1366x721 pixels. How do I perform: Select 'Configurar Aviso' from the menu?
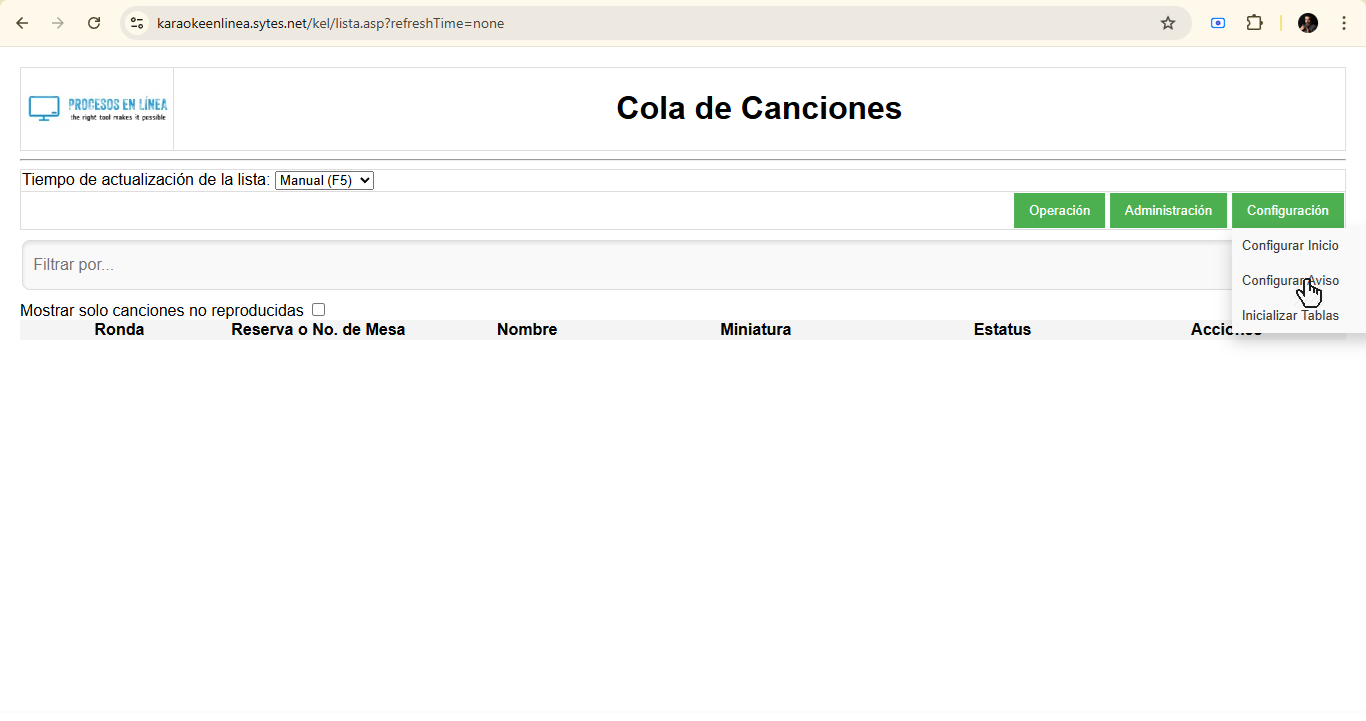(x=1290, y=280)
